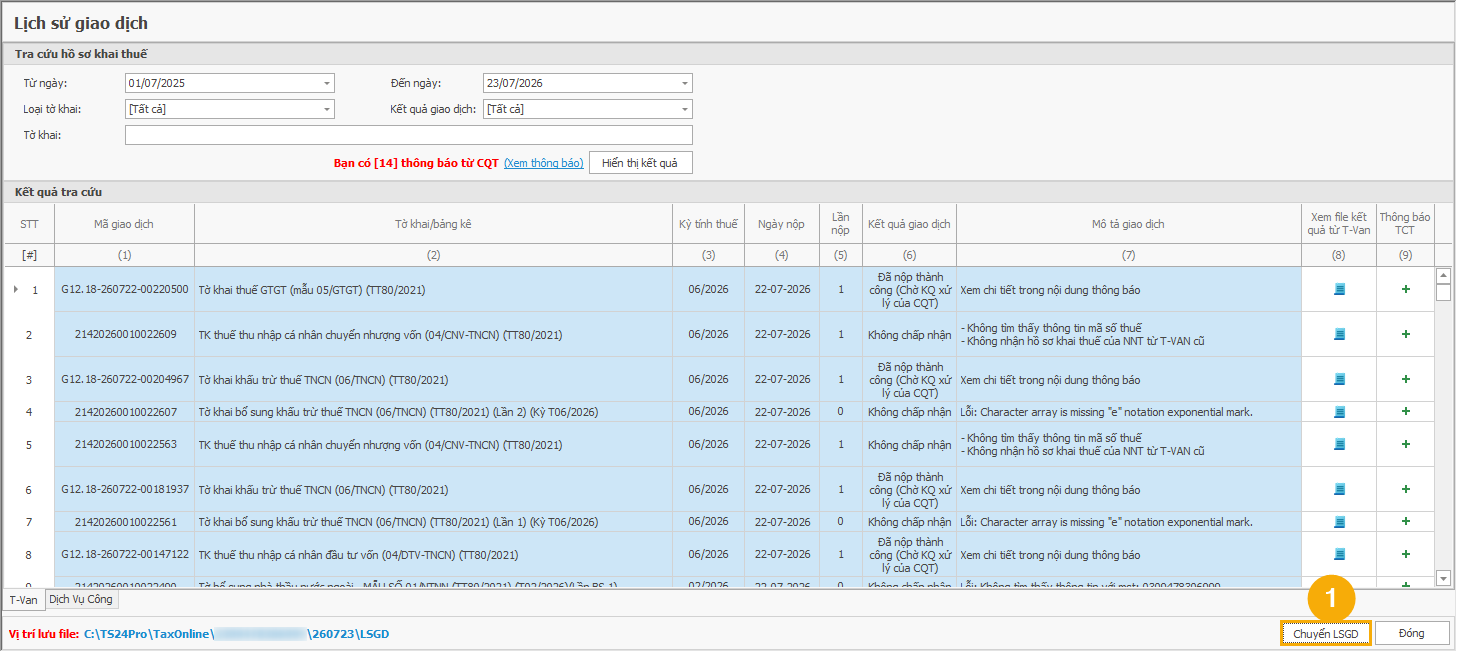Click the Mã giao dịch column header

click(124, 224)
